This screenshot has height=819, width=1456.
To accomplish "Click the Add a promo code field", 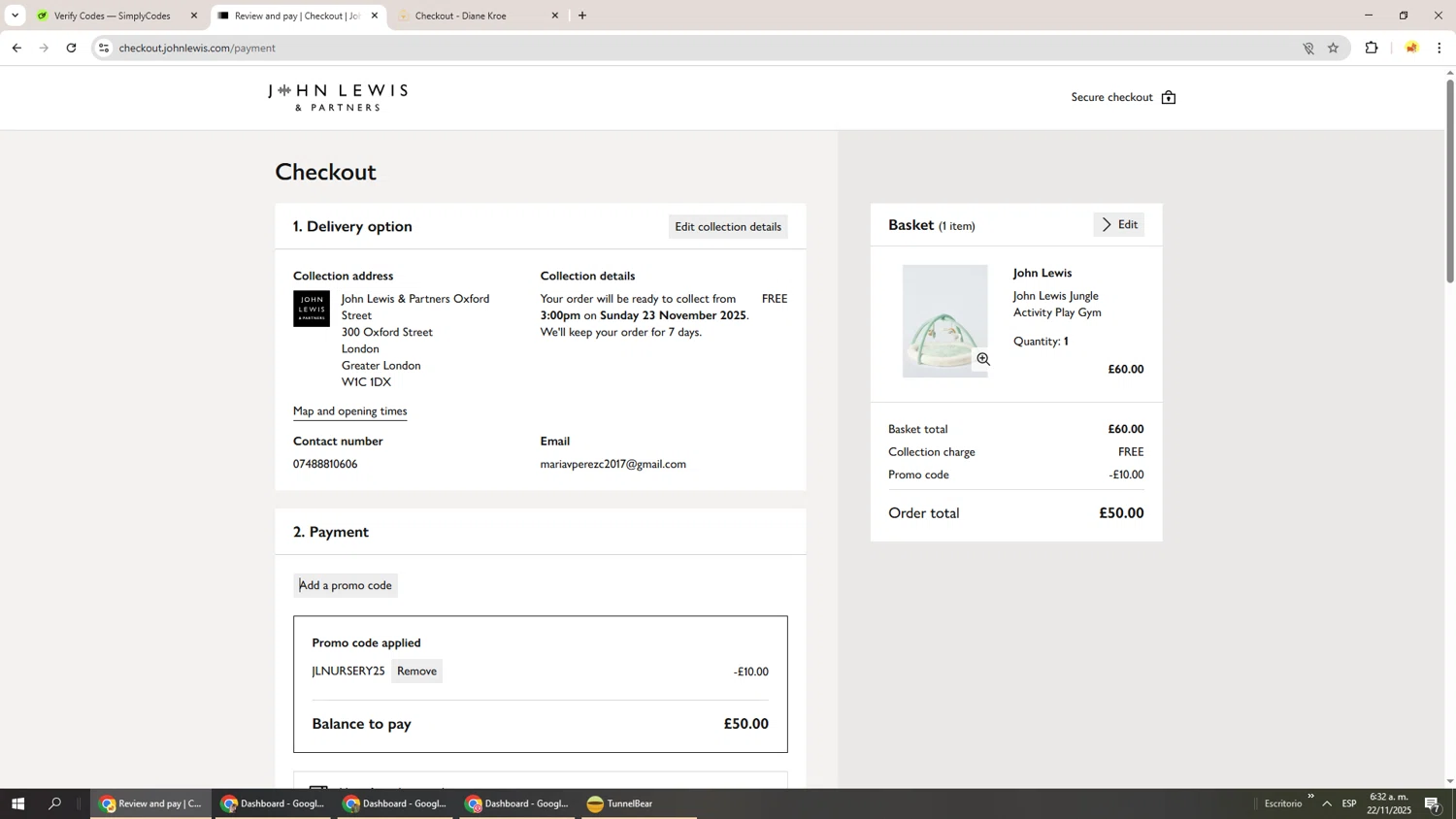I will pos(346,585).
